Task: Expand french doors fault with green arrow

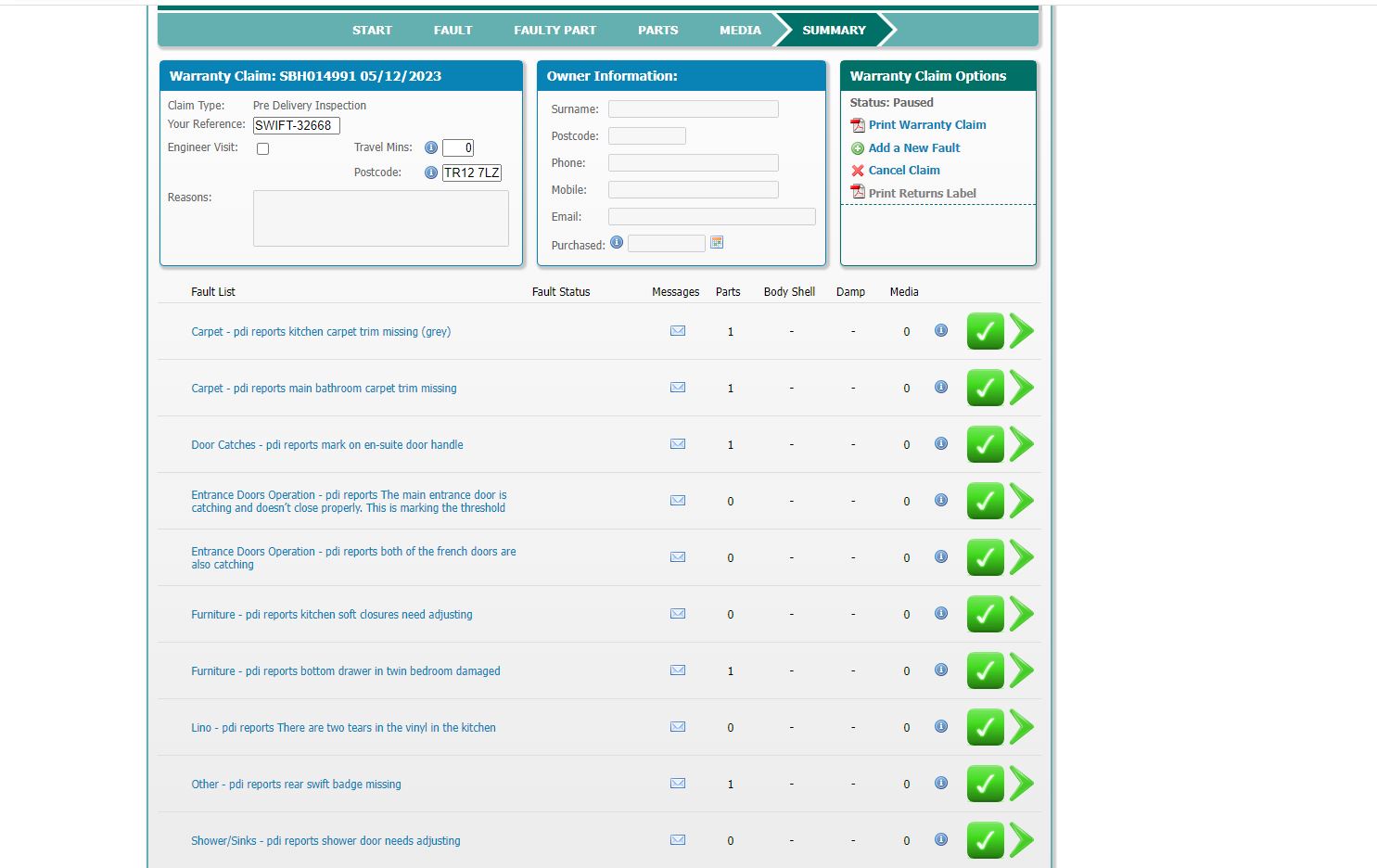Action: (x=1022, y=557)
